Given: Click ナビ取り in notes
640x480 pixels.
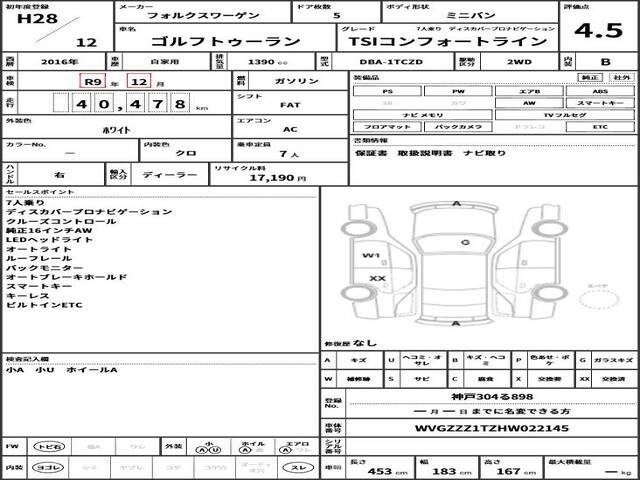Looking at the screenshot, I should coord(484,153).
